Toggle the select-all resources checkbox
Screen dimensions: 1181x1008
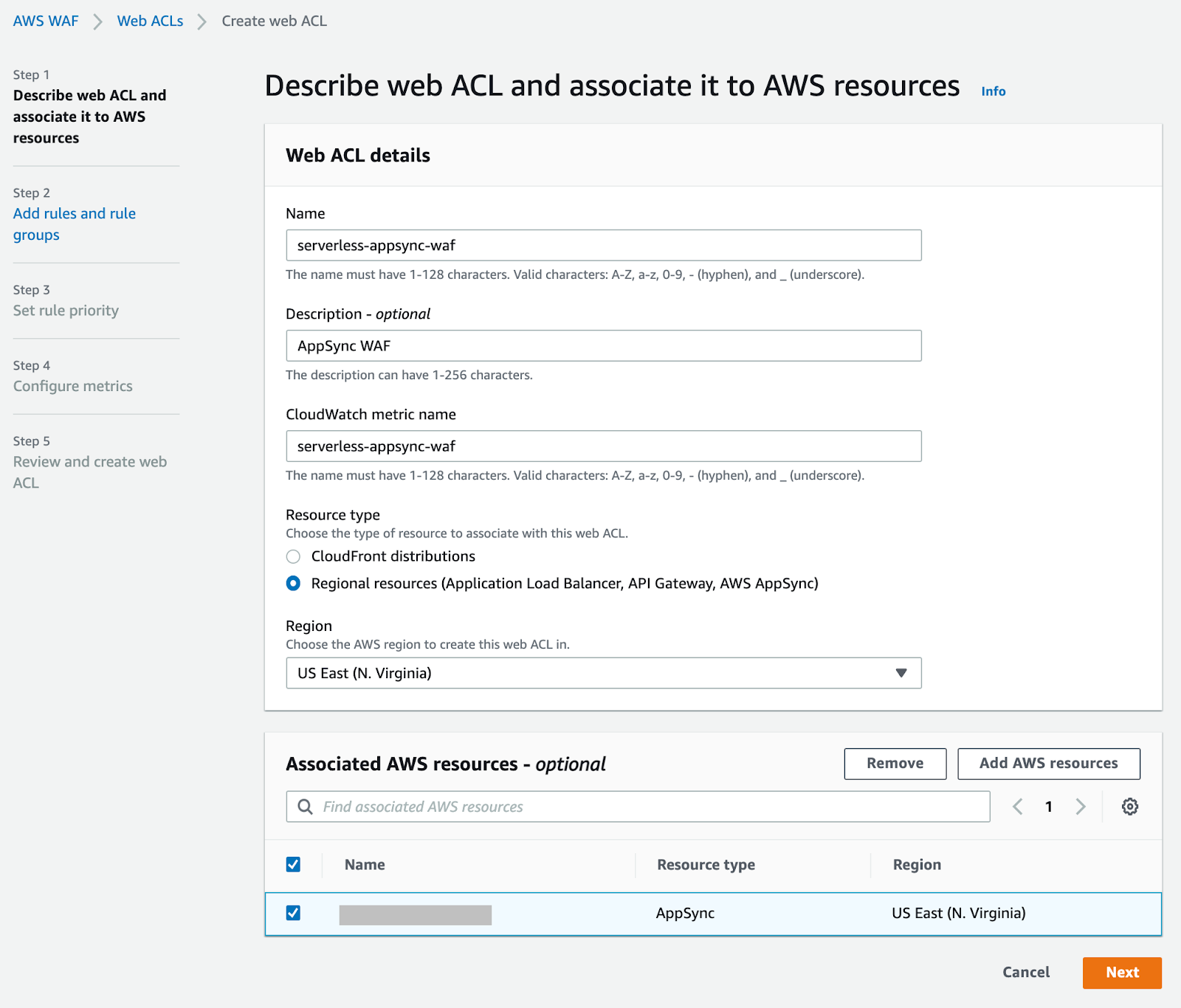tap(294, 864)
